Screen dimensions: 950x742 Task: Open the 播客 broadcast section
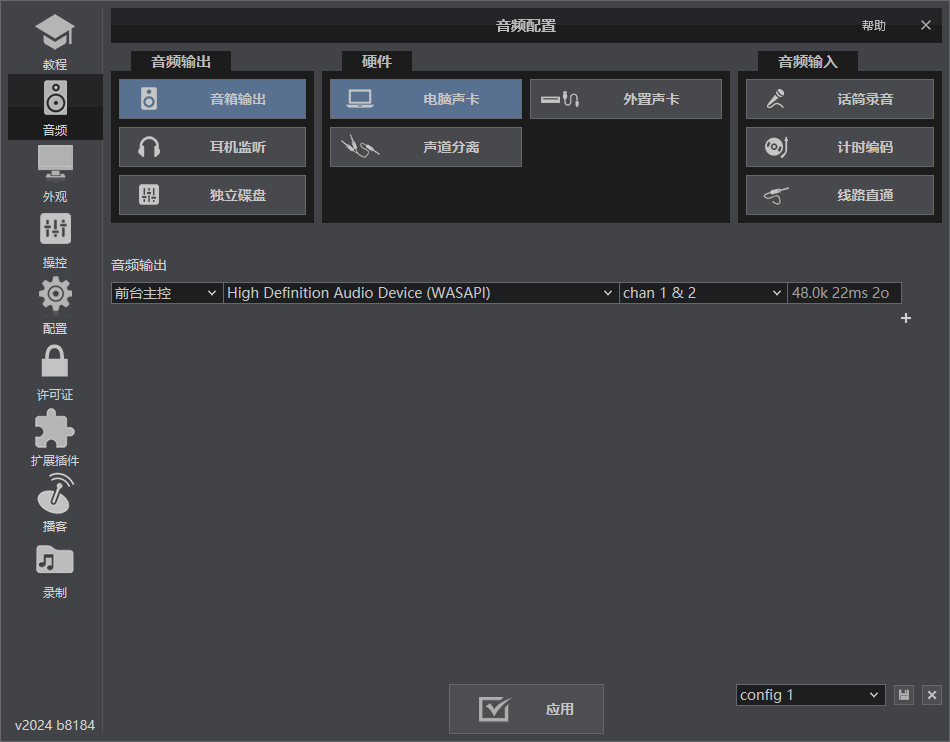coord(55,503)
